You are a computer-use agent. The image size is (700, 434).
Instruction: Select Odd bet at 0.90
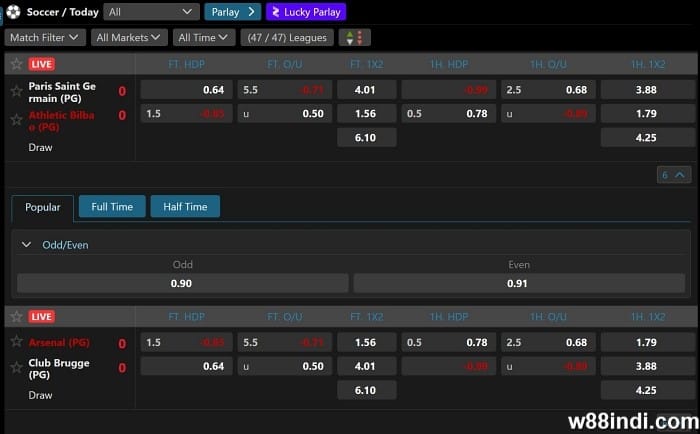click(x=183, y=284)
